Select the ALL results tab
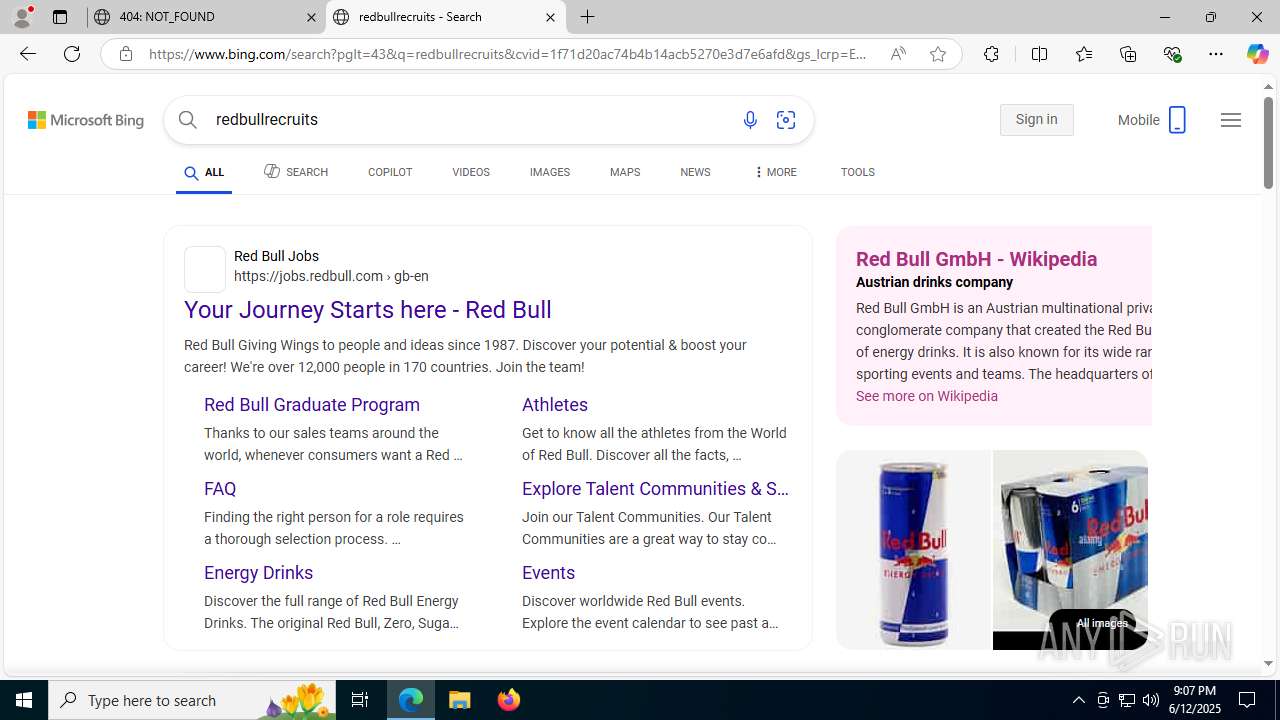 click(x=204, y=173)
